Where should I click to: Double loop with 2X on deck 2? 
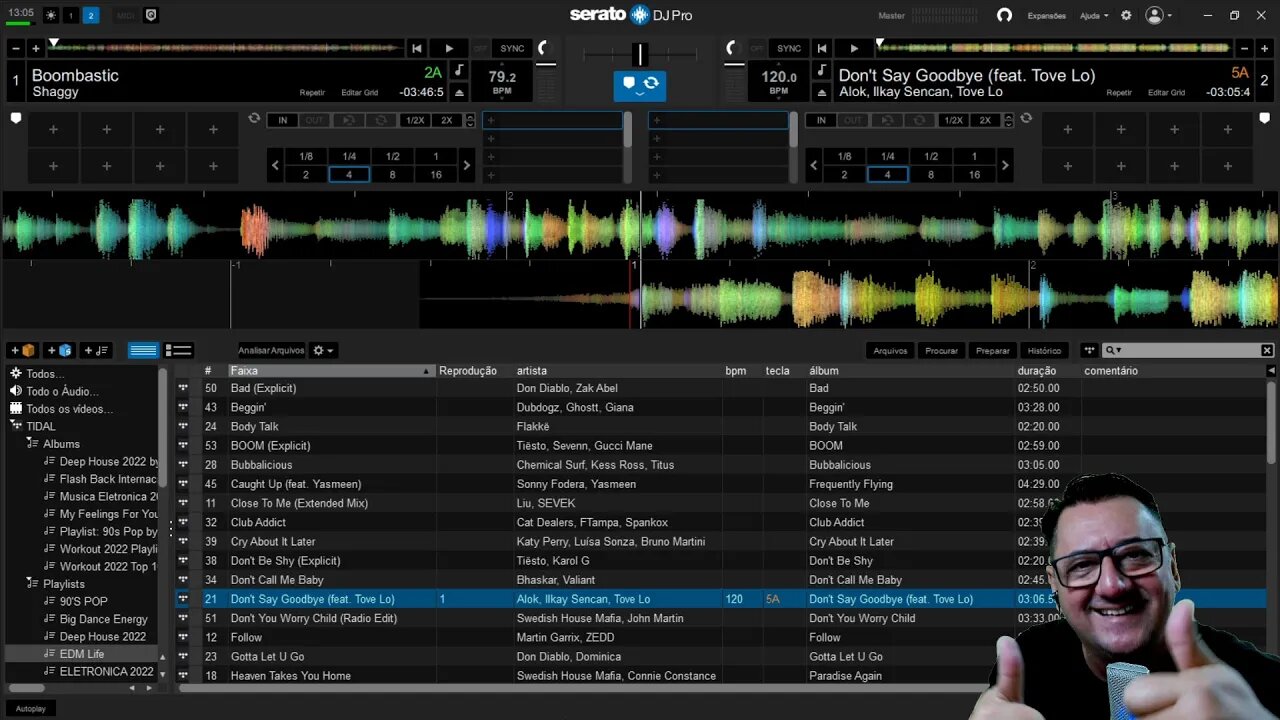click(985, 120)
